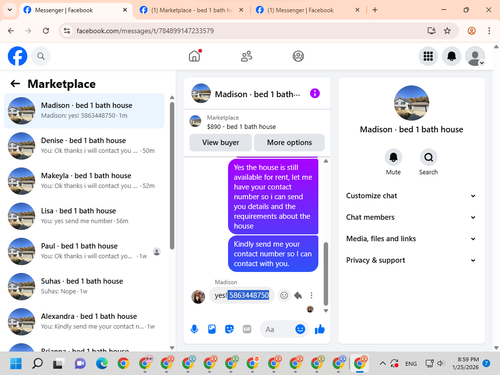
Task: Expand Chat members section
Action: [x=411, y=217]
